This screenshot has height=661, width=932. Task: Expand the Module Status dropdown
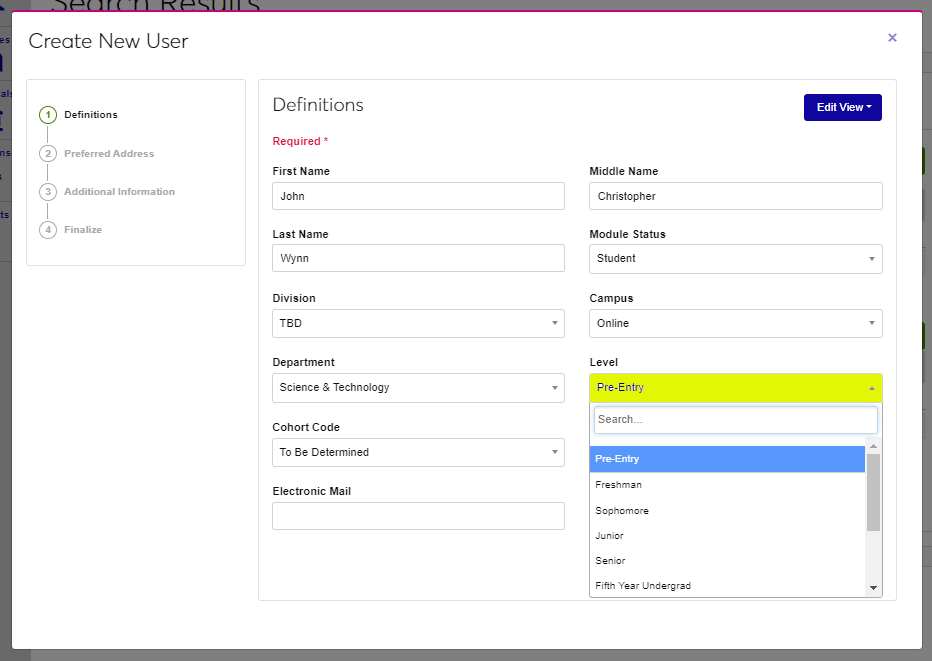[735, 259]
